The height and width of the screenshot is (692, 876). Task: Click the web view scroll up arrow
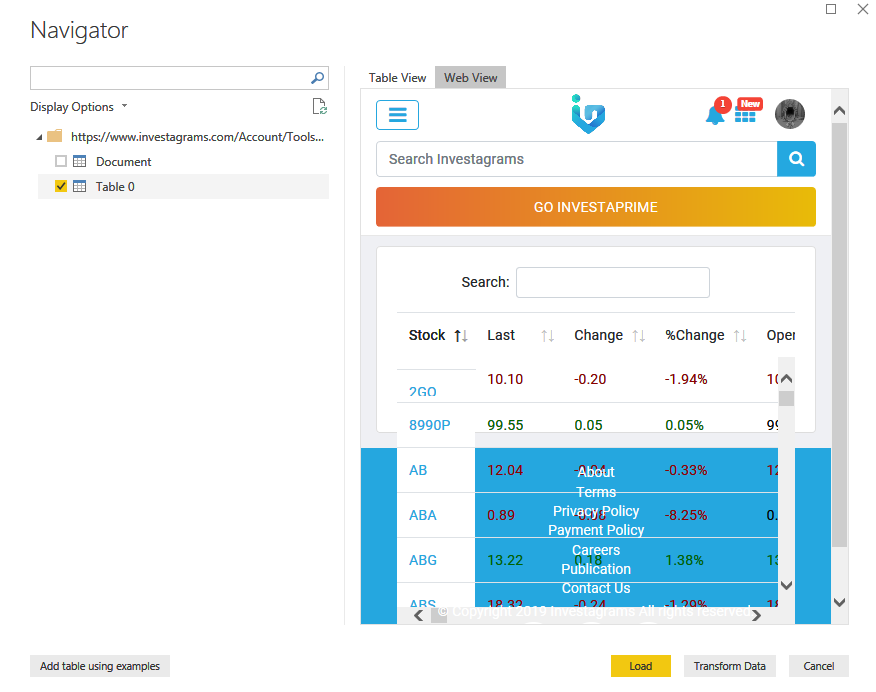(x=839, y=111)
